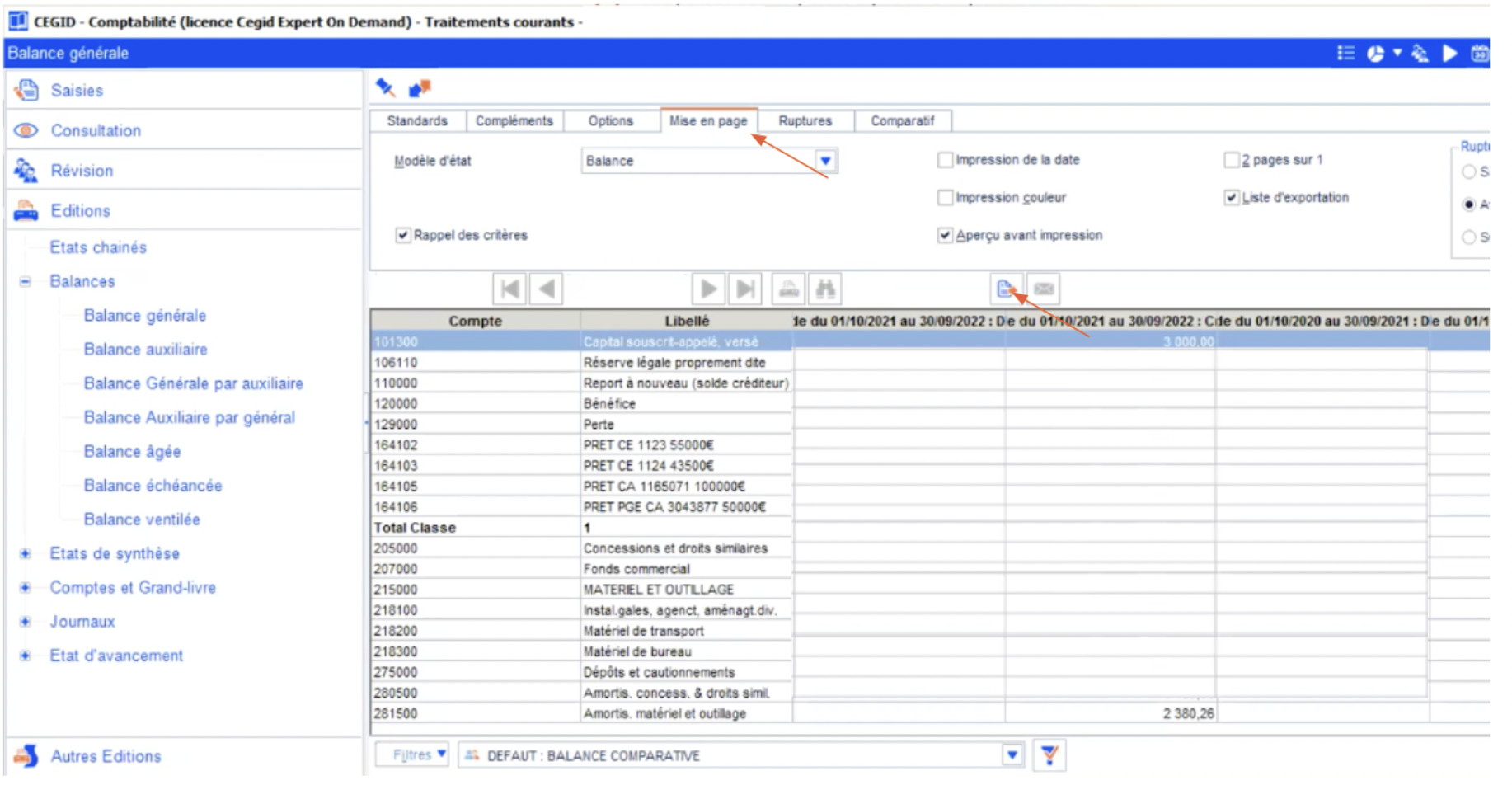Viewport: 1512px width, 785px height.
Task: Click the envelope mail icon
Action: [x=1044, y=289]
